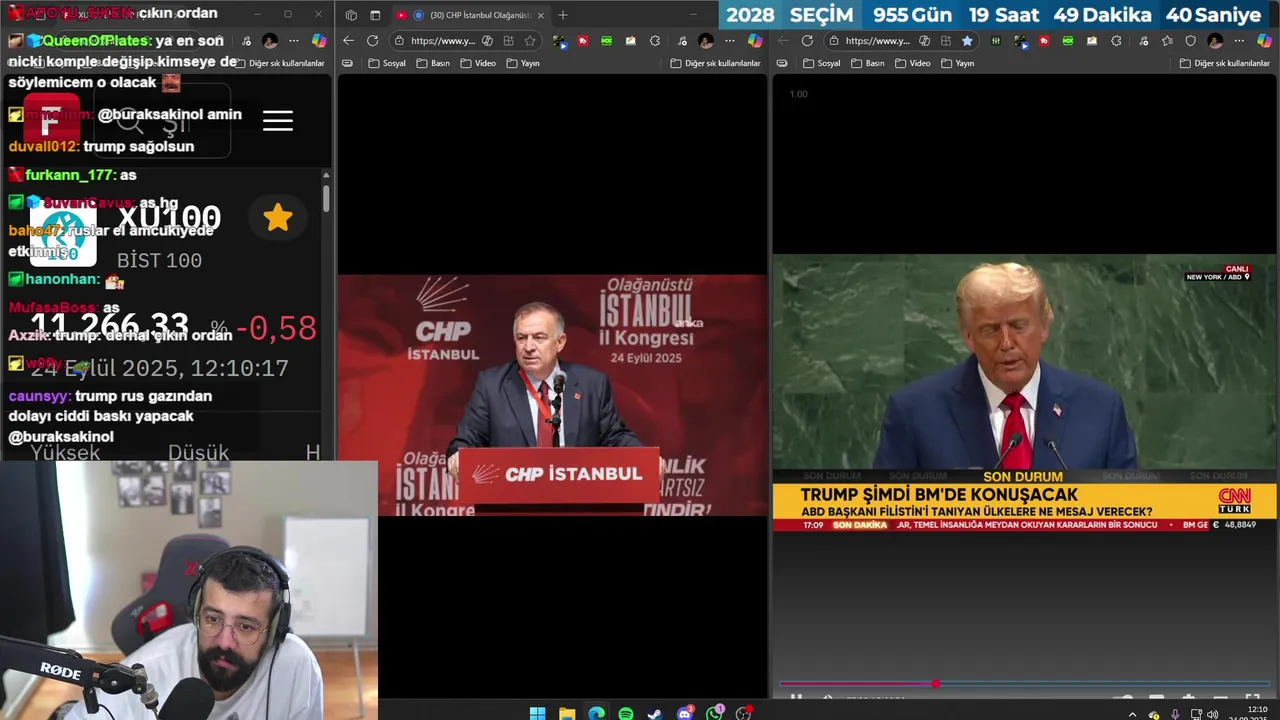Open Copilot icon in the right browser

tap(1264, 41)
